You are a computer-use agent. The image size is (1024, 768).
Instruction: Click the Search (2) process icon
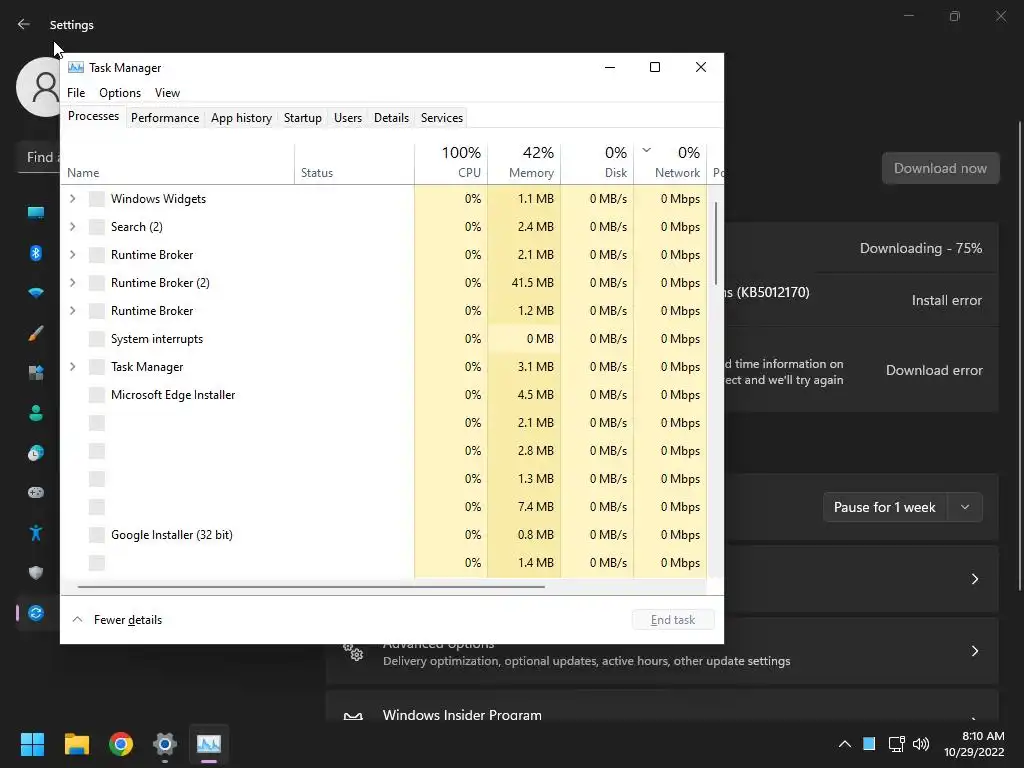point(97,227)
